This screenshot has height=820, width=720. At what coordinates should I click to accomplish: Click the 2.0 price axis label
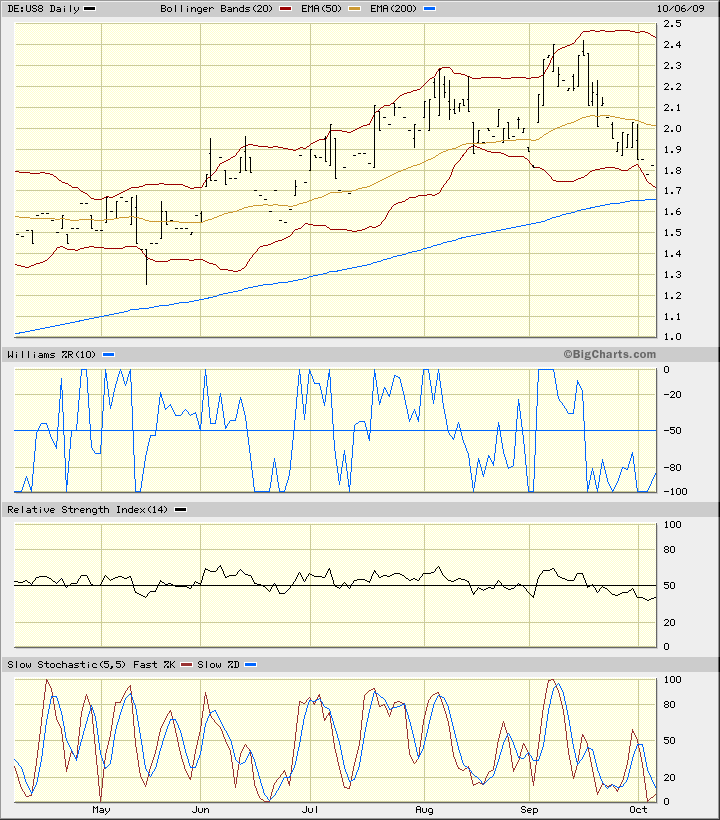coord(672,128)
